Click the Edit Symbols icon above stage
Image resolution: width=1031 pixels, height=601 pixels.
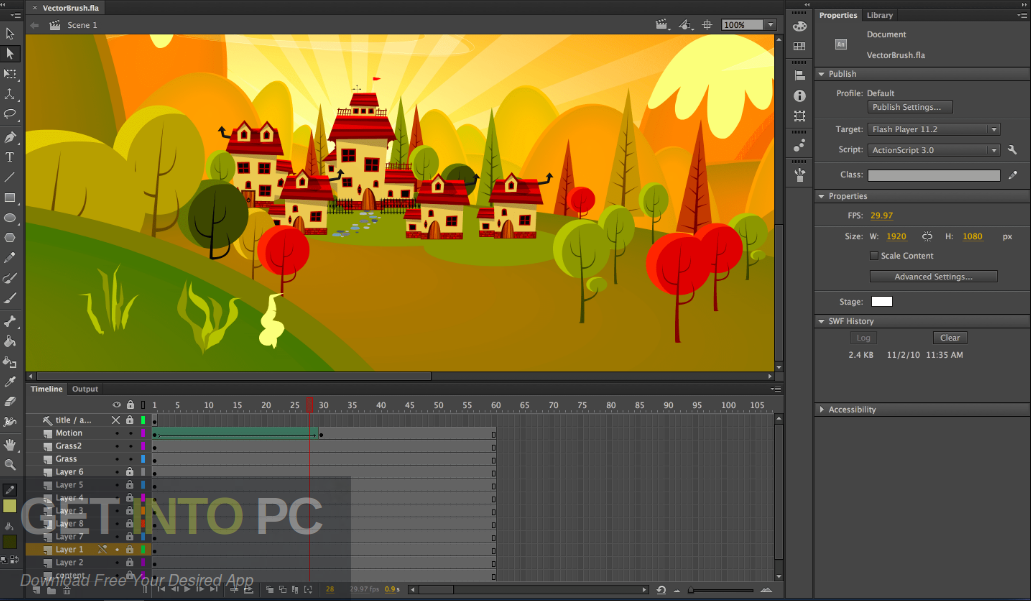(x=685, y=25)
